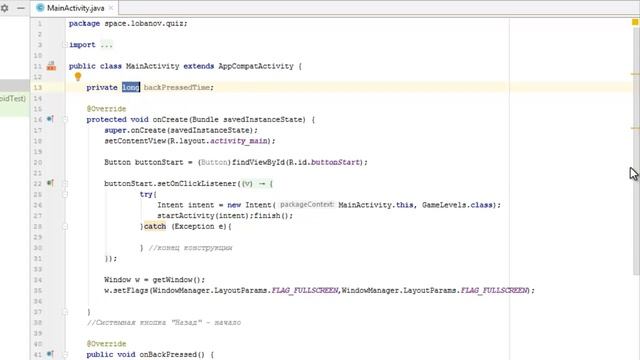Viewport: 640px width, 360px height.
Task: Click the fold end marker on line 37
Action: (x=65, y=312)
